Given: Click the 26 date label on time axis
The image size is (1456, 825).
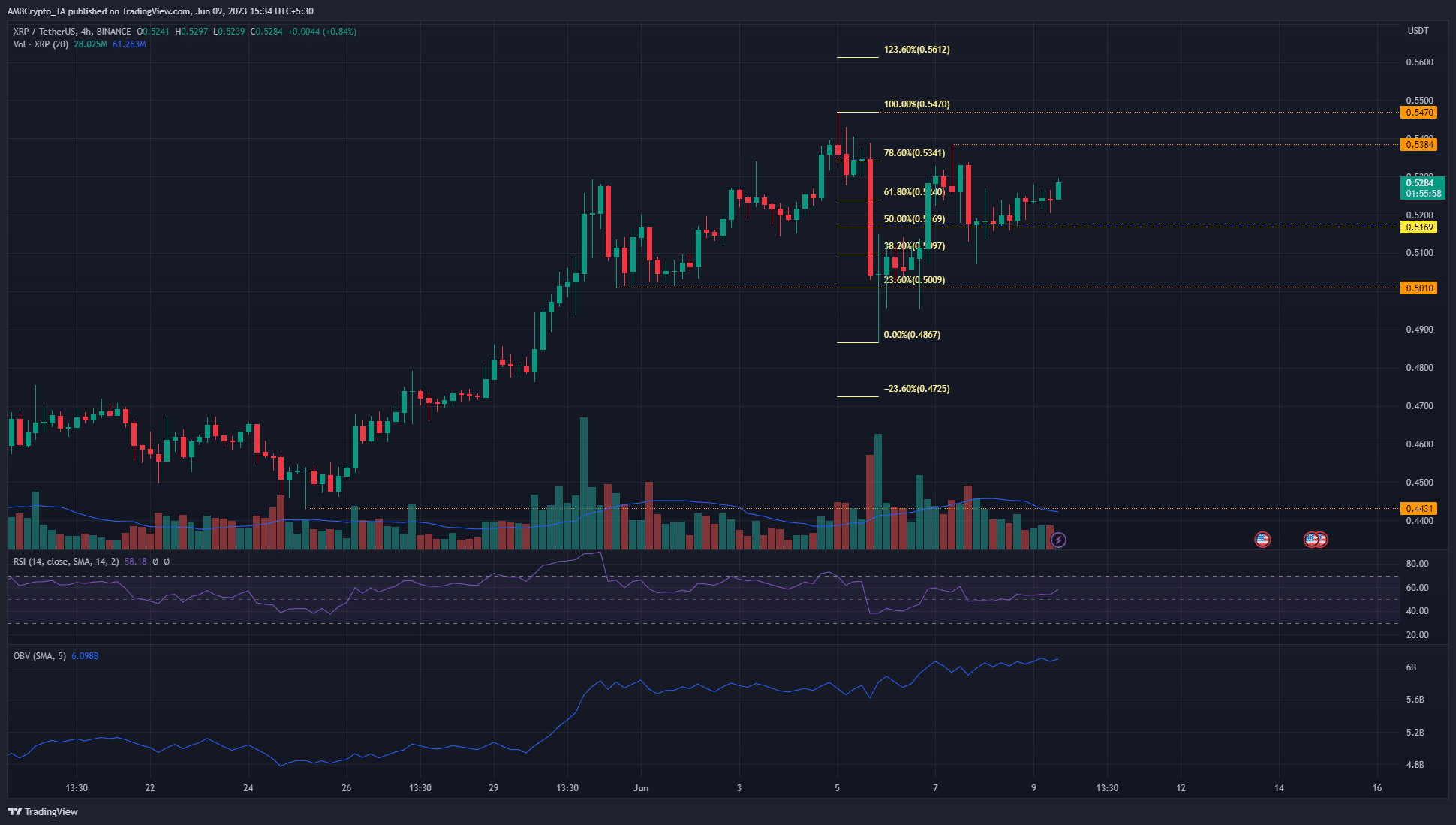Looking at the screenshot, I should click(346, 788).
